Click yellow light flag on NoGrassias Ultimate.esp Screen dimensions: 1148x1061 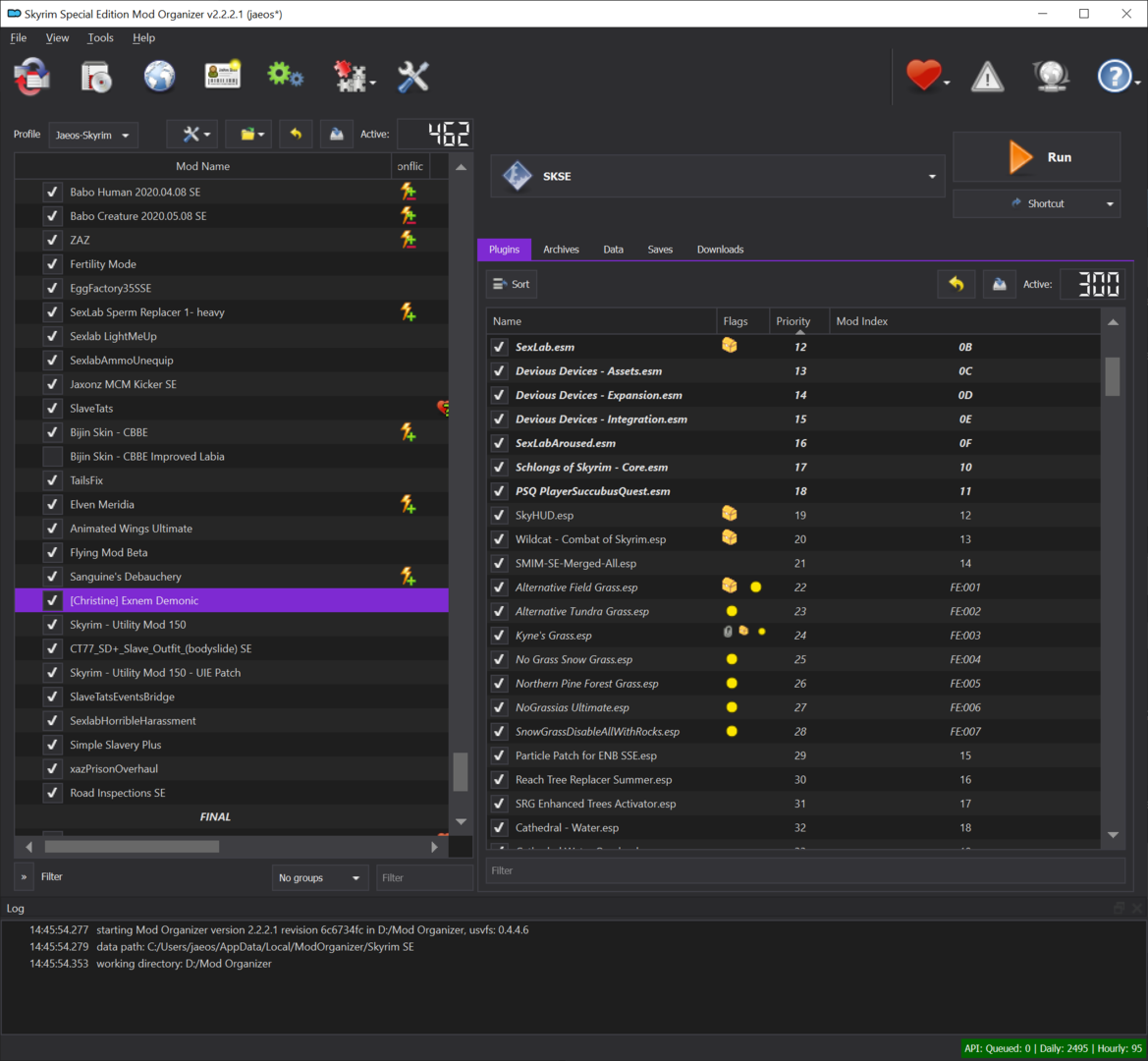pyautogui.click(x=732, y=707)
